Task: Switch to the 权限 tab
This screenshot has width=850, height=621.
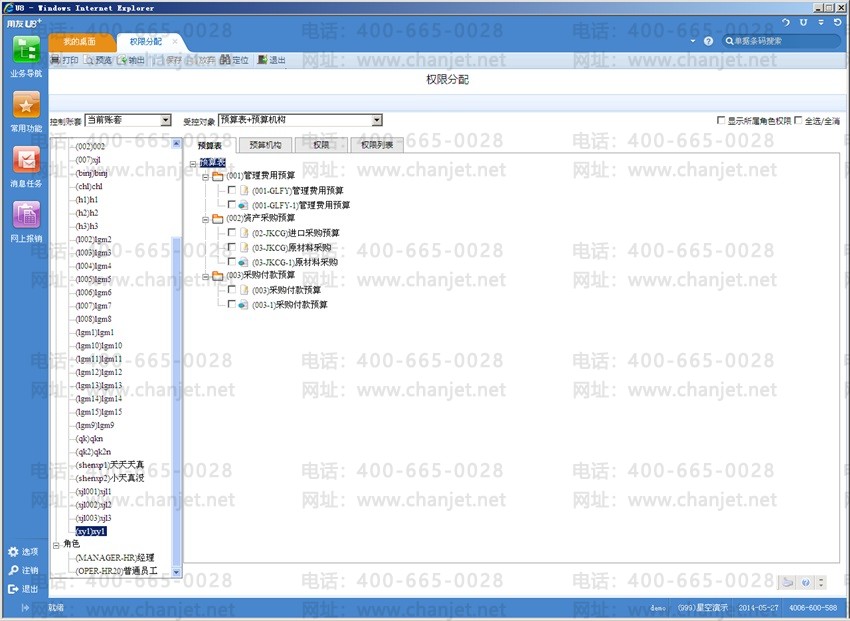Action: point(321,145)
